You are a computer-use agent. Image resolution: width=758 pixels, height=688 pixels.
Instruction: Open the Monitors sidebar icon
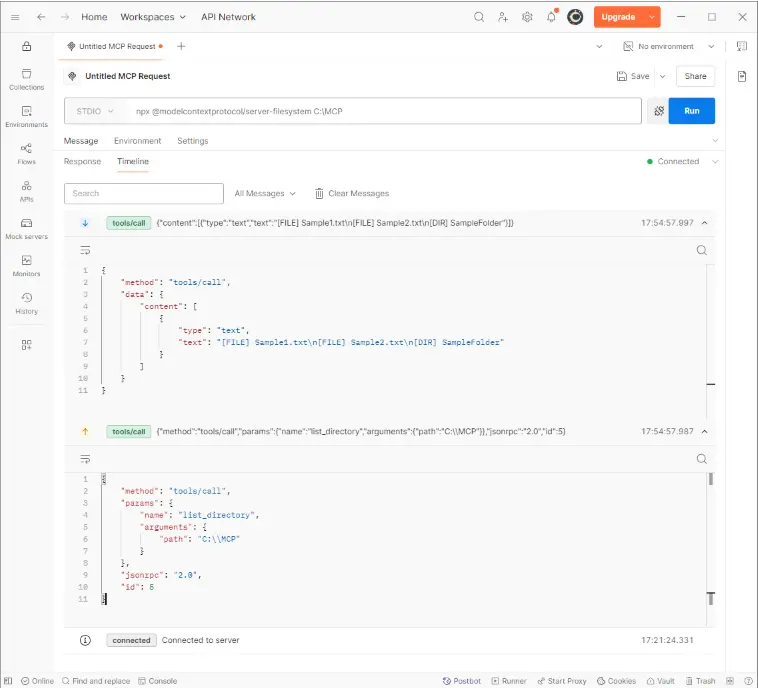tap(26, 265)
